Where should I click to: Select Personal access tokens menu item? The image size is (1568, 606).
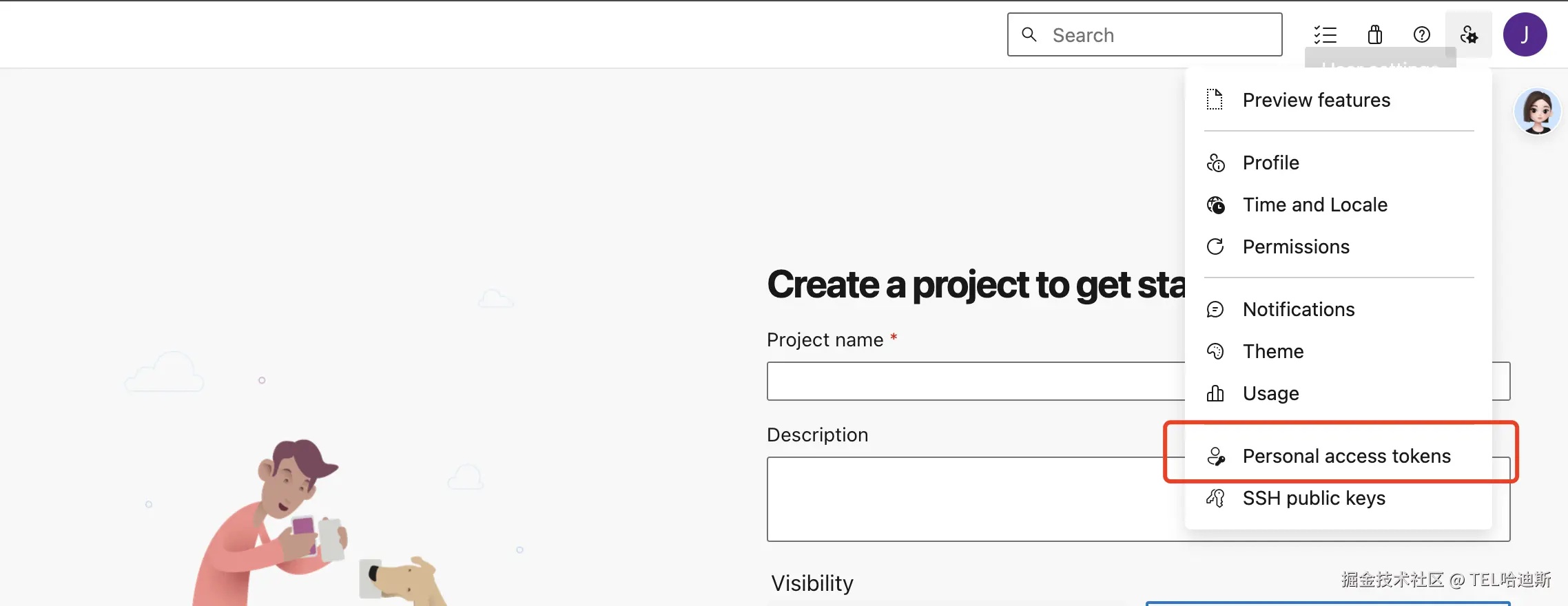(x=1346, y=456)
